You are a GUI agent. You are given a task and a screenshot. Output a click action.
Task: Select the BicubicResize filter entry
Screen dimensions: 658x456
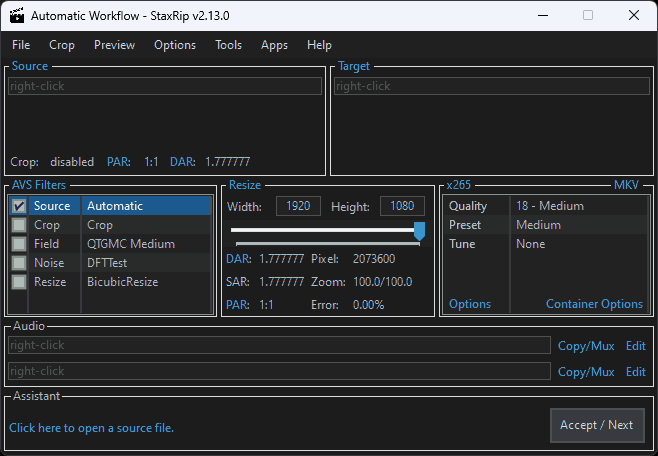point(123,281)
